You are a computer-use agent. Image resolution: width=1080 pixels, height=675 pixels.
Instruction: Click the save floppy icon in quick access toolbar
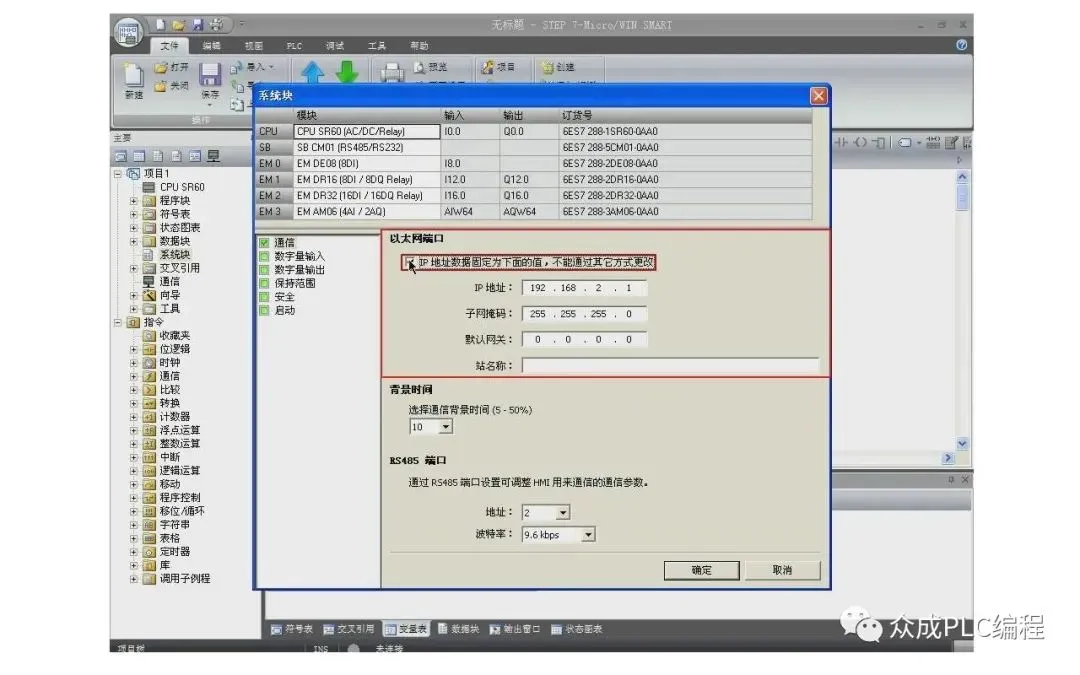197,25
